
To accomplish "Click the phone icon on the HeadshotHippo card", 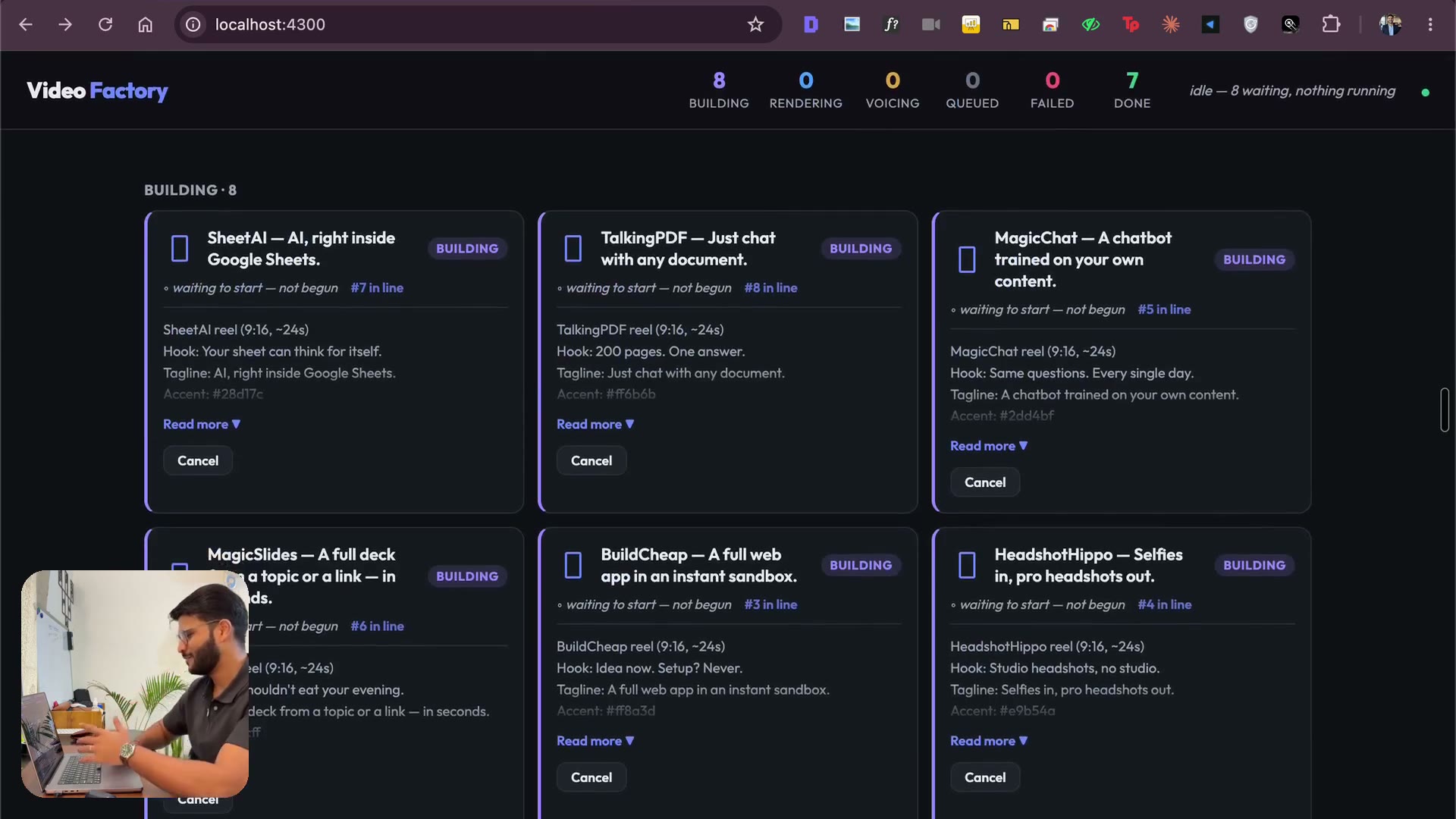I will pyautogui.click(x=967, y=565).
